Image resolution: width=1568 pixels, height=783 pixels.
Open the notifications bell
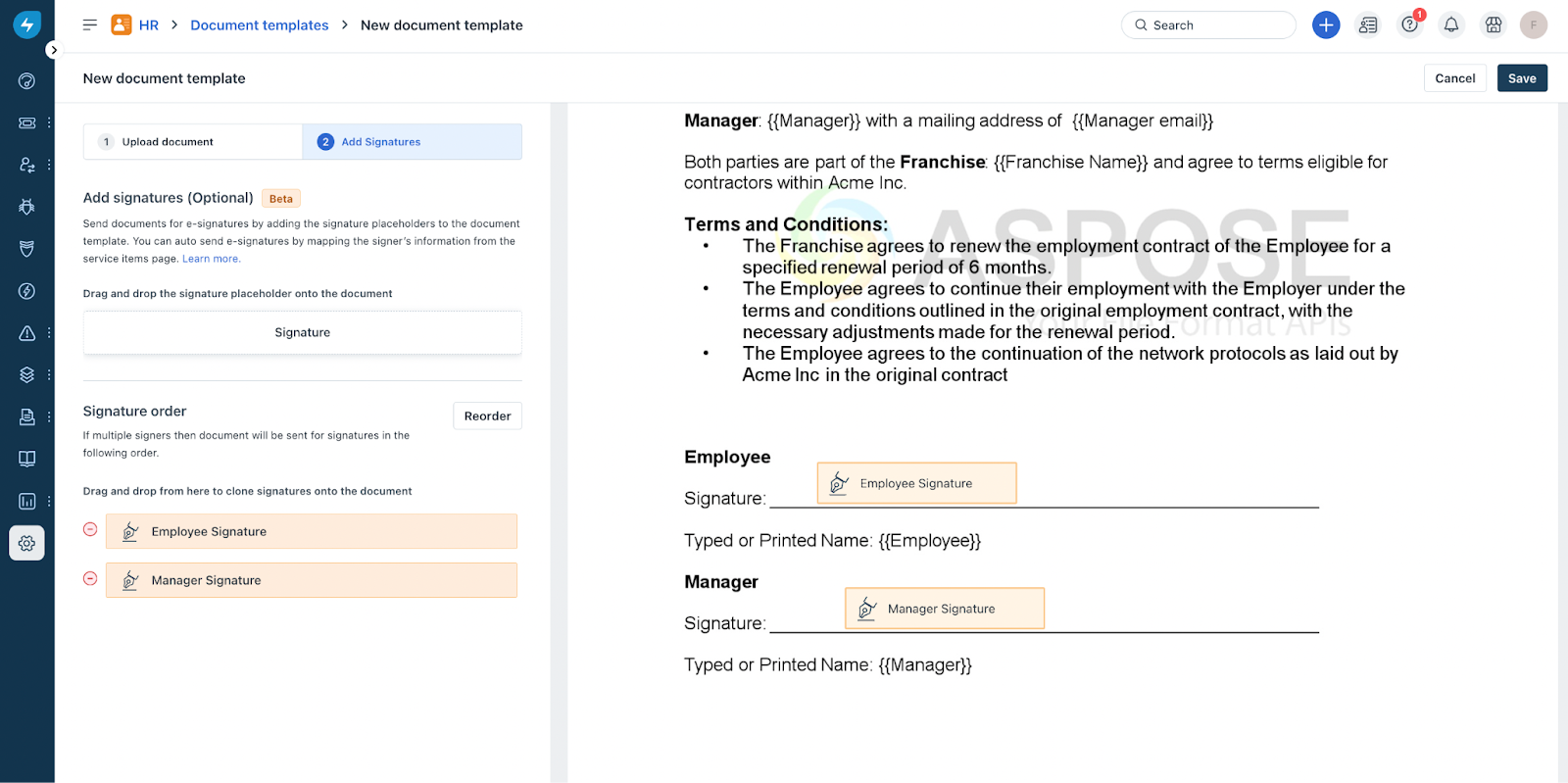tap(1451, 25)
